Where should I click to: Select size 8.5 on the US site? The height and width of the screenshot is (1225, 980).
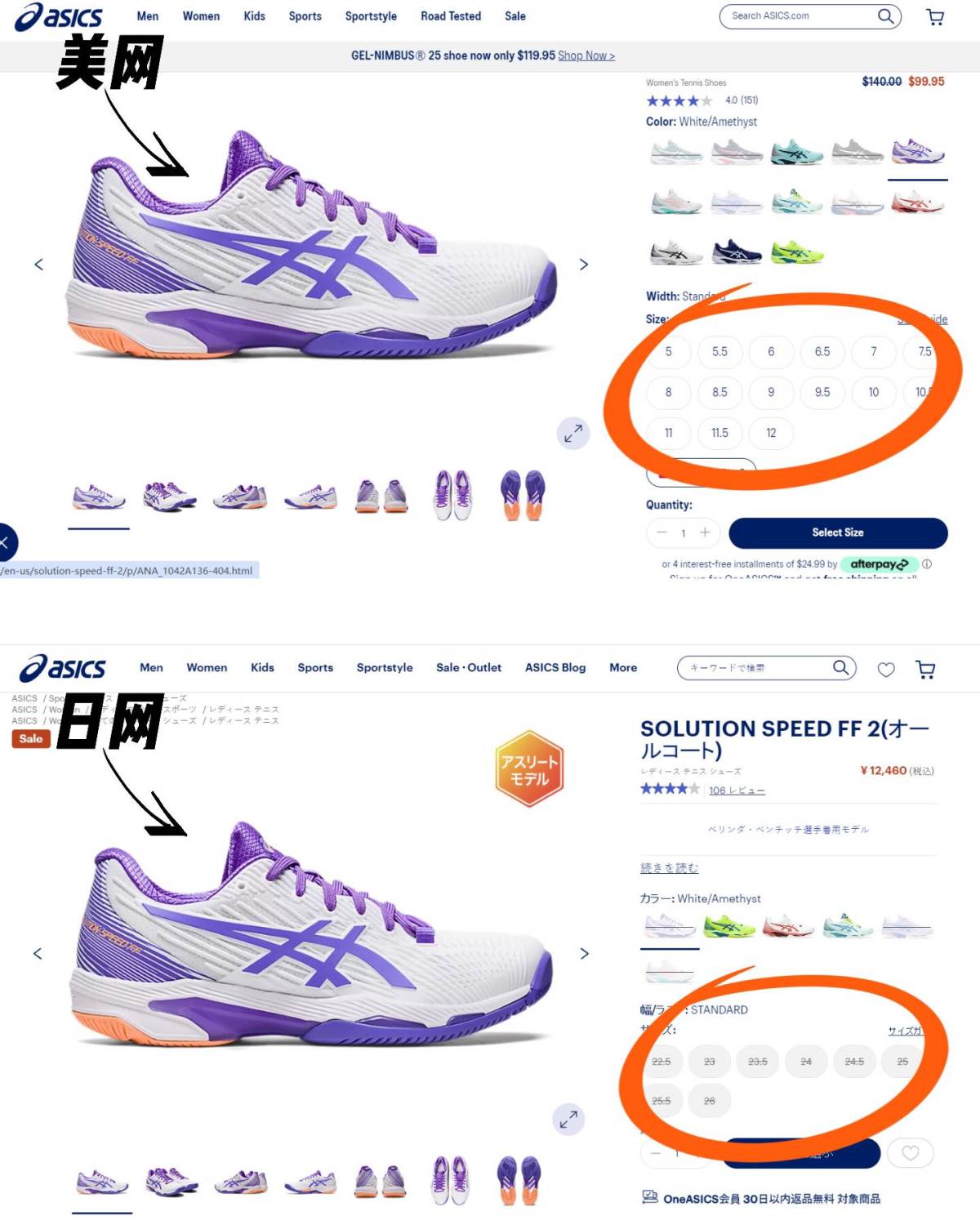(719, 392)
